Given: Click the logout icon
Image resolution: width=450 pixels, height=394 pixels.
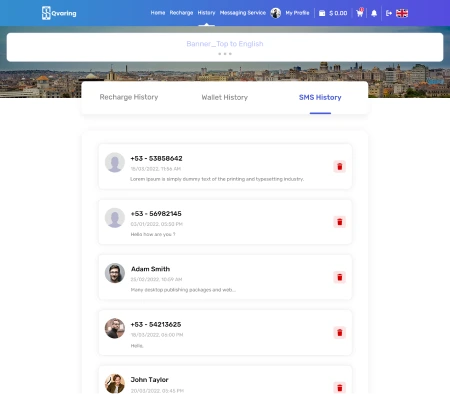Looking at the screenshot, I should [389, 13].
